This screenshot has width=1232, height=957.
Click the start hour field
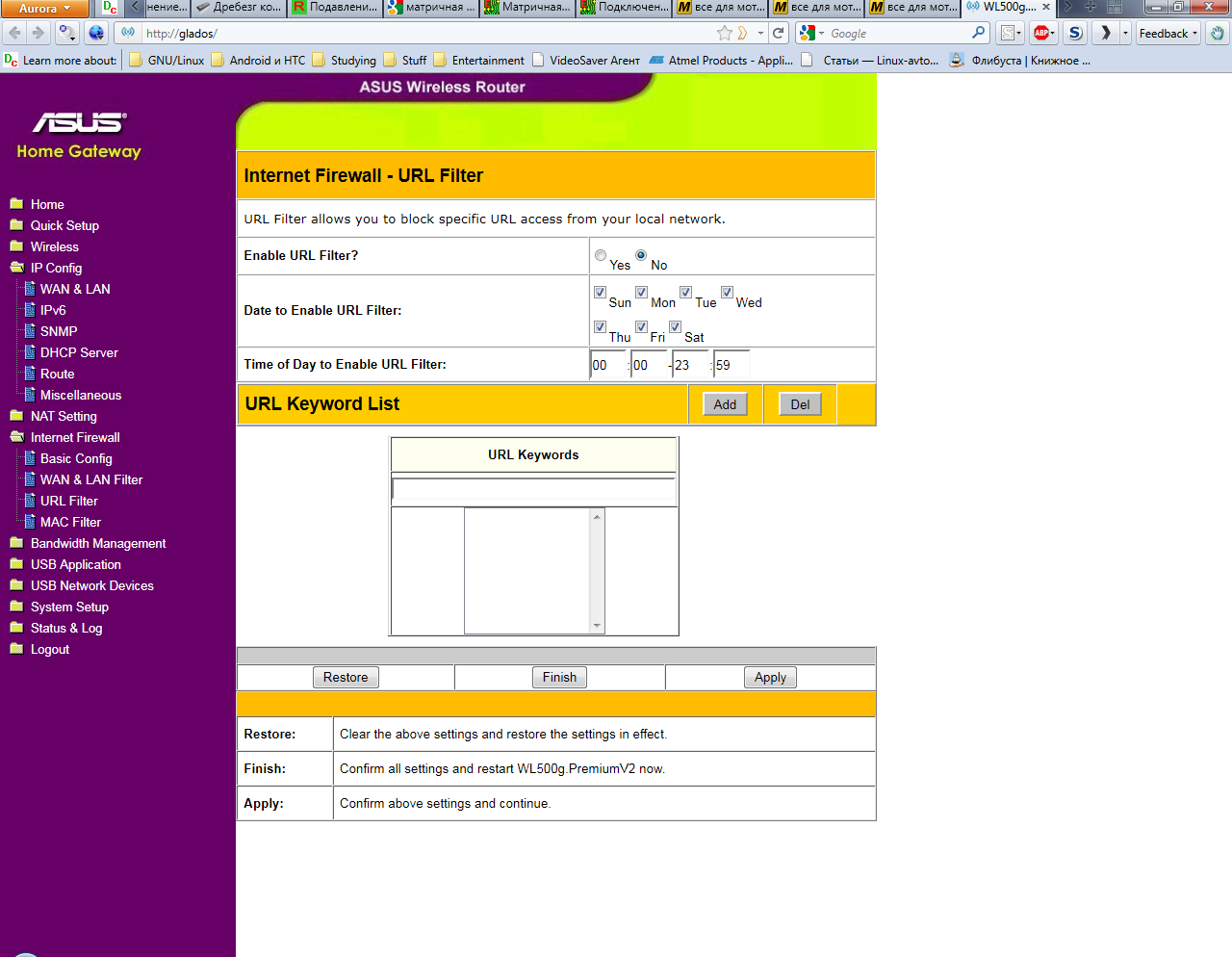(x=608, y=365)
